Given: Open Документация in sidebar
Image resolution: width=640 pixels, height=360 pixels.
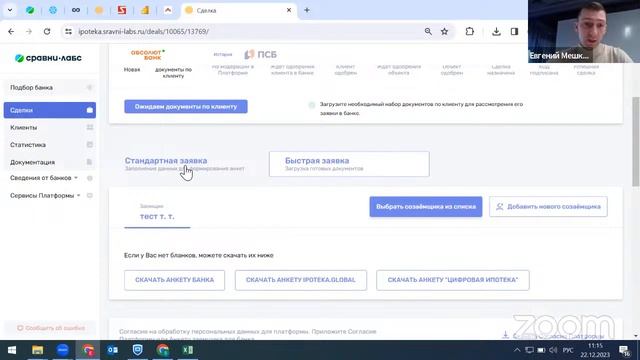Looking at the screenshot, I should (50, 162).
